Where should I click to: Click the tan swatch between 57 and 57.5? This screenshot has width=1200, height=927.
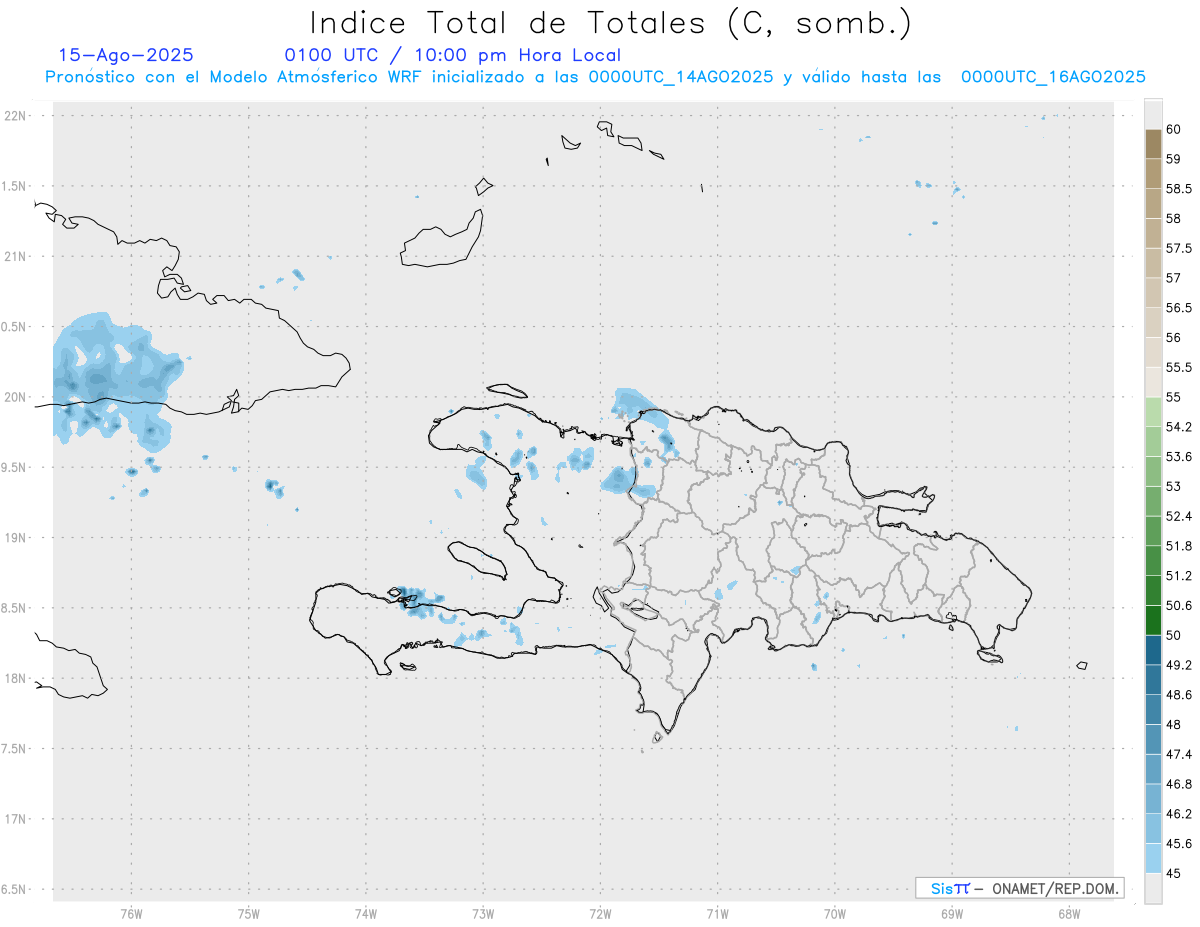pos(1153,263)
